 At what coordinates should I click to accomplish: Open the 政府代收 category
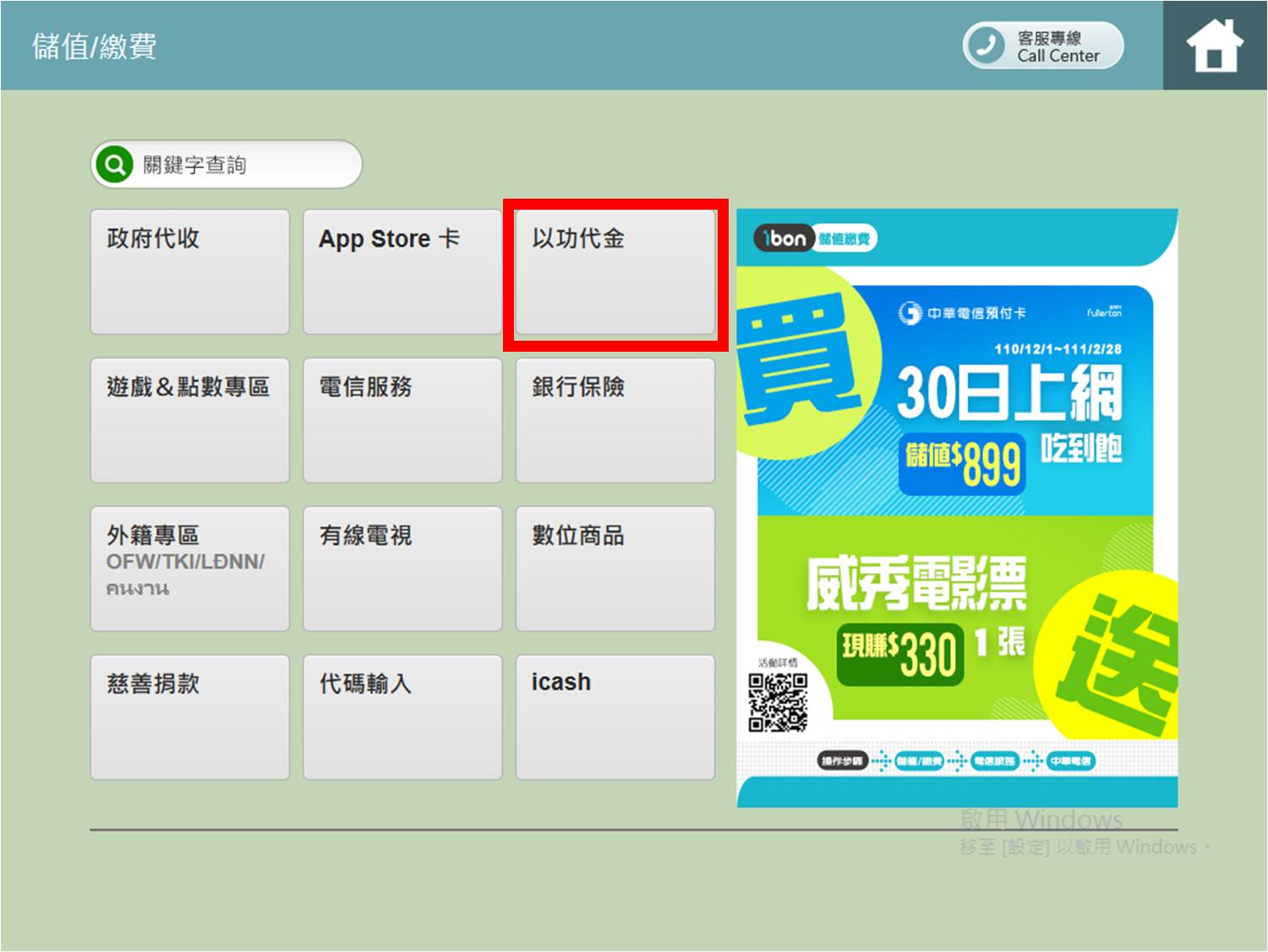tap(190, 272)
